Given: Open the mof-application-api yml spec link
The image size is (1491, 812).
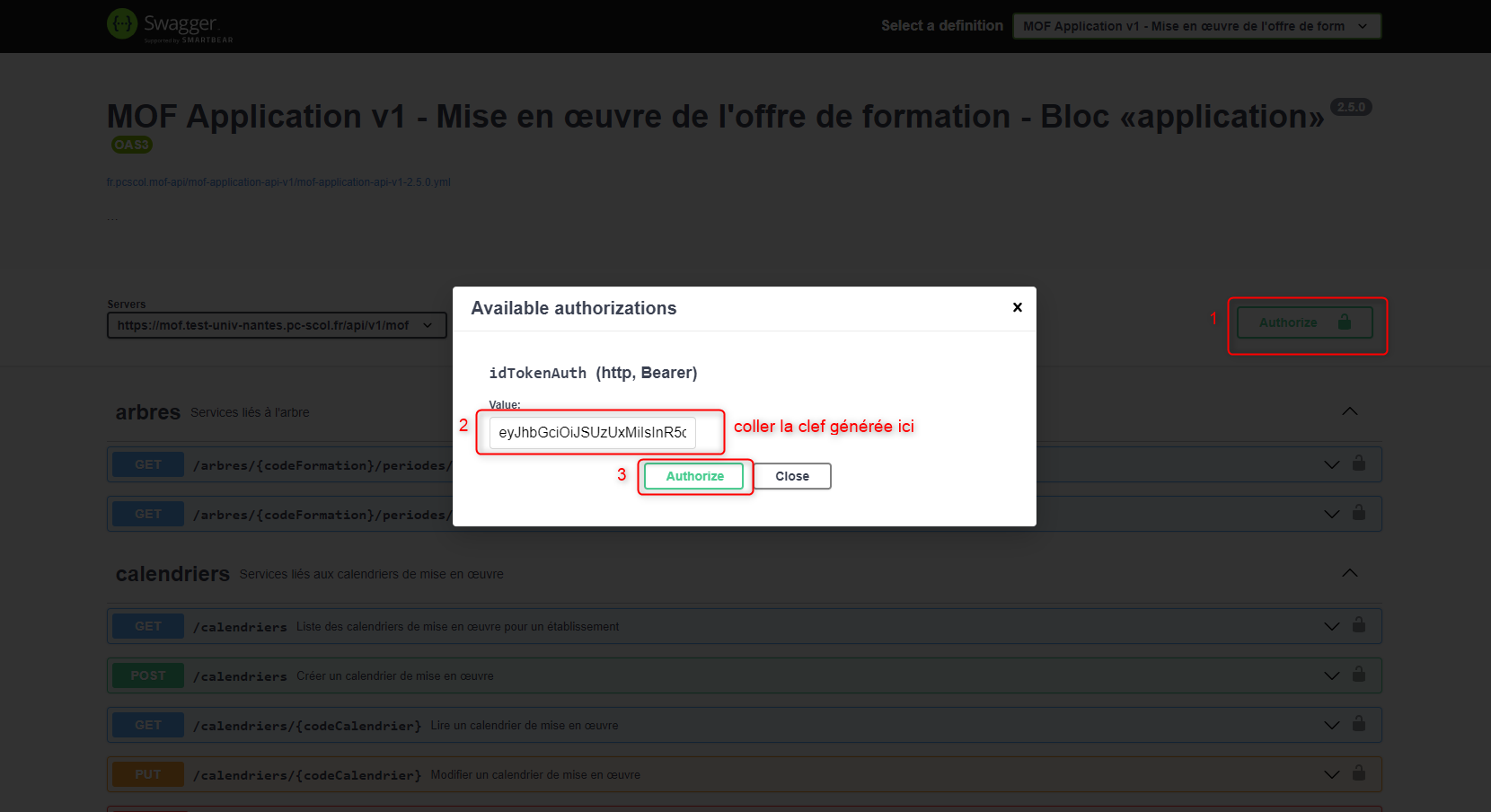Looking at the screenshot, I should 278,182.
